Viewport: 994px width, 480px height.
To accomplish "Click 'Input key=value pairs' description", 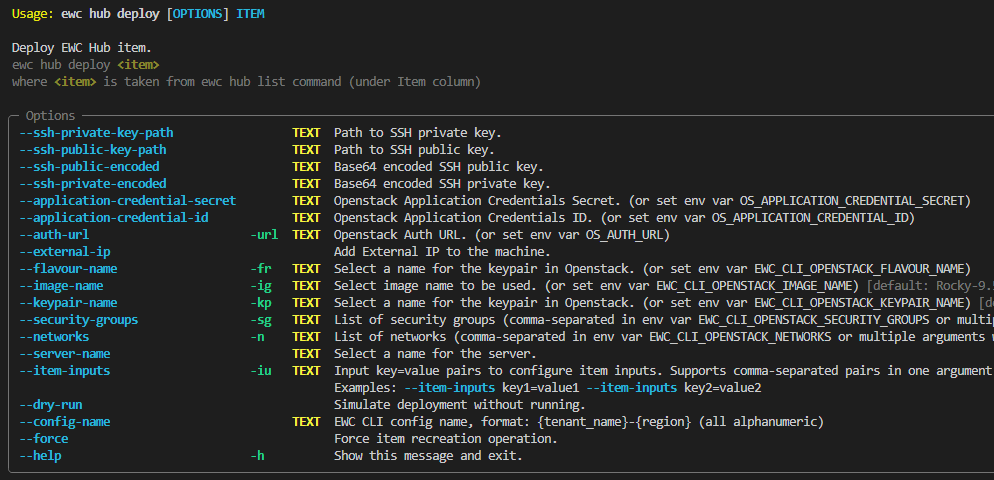I will (x=663, y=371).
